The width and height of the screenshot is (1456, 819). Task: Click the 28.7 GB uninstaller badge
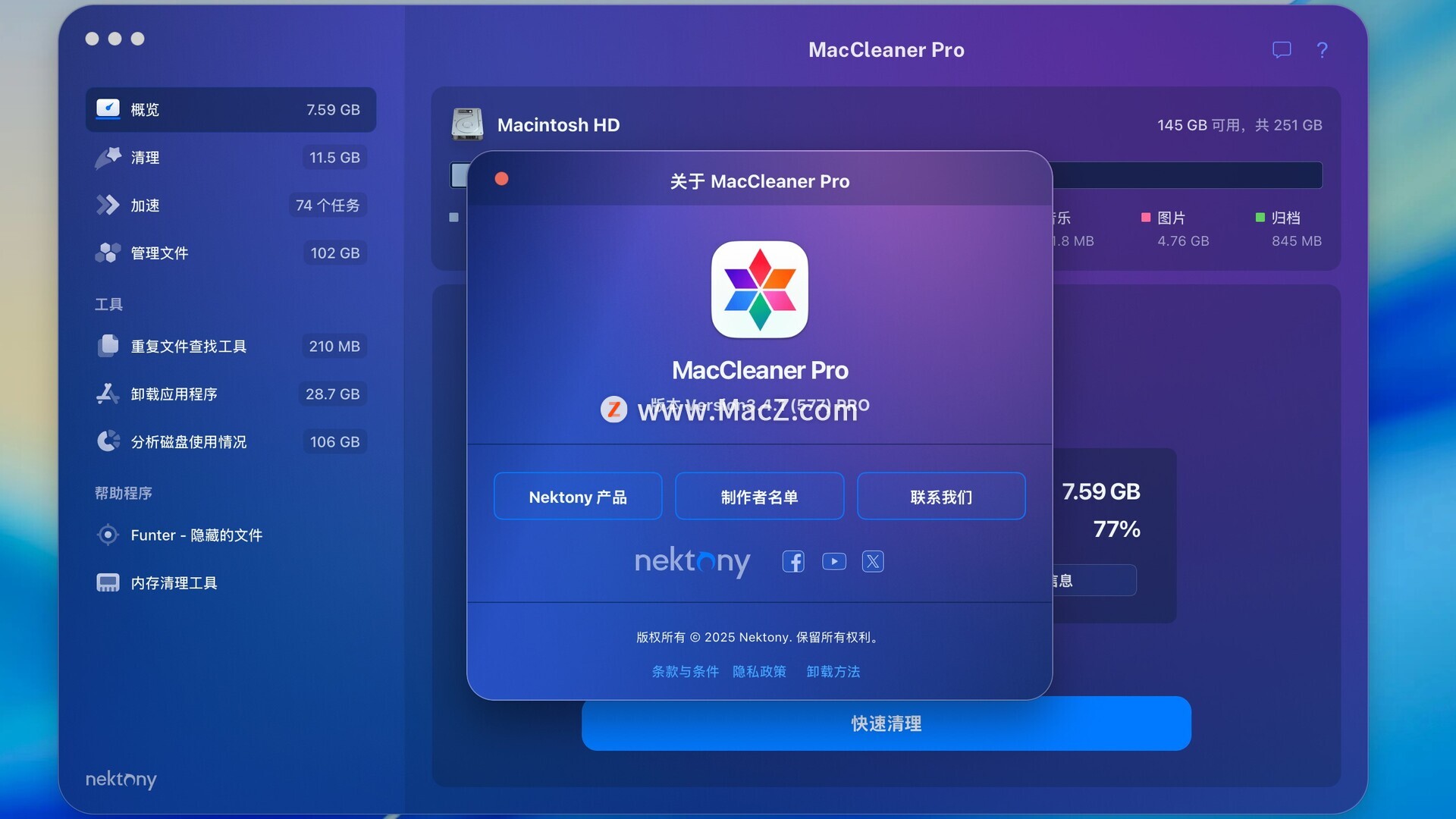coord(333,394)
